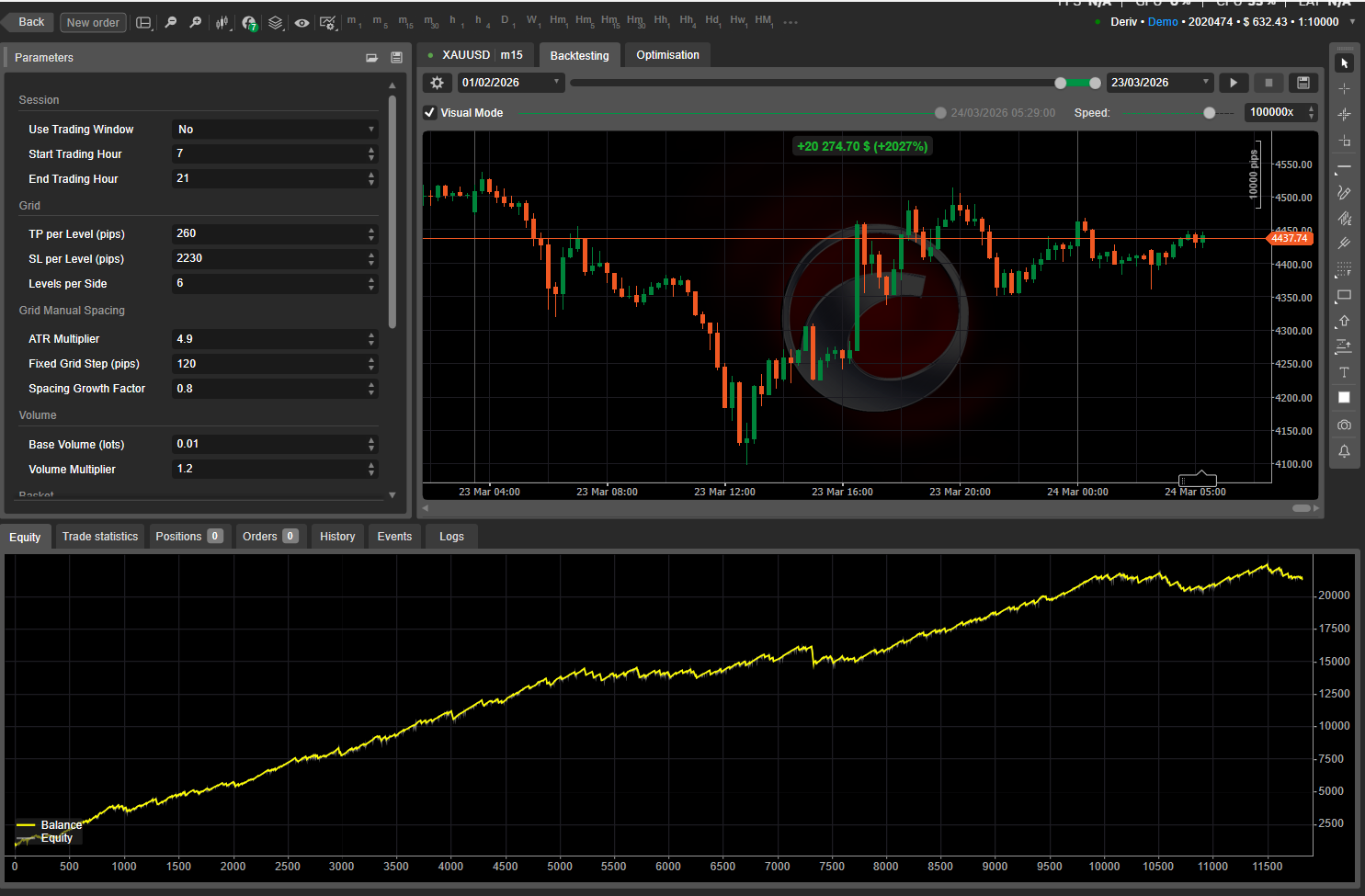This screenshot has height=896, width=1365.
Task: Open the chart type candlestick icon
Action: [222, 22]
